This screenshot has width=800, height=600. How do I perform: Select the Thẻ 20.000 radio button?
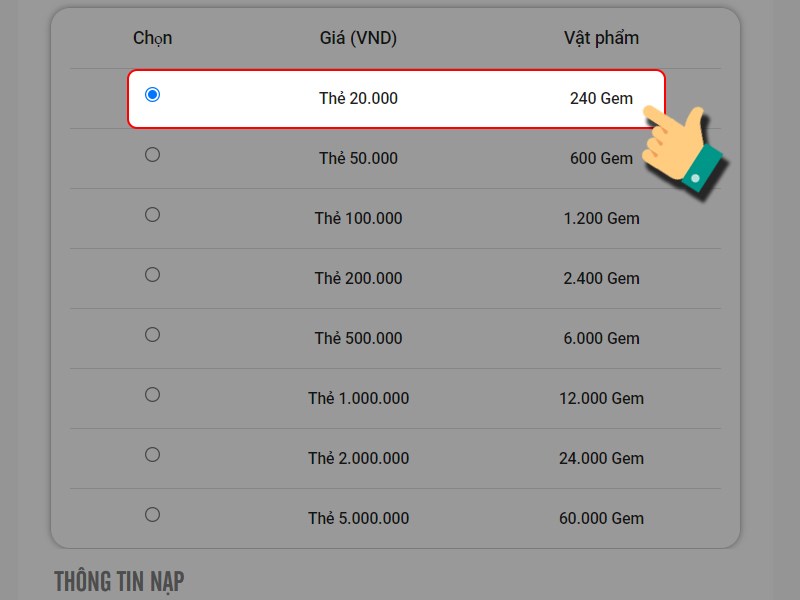[x=152, y=94]
